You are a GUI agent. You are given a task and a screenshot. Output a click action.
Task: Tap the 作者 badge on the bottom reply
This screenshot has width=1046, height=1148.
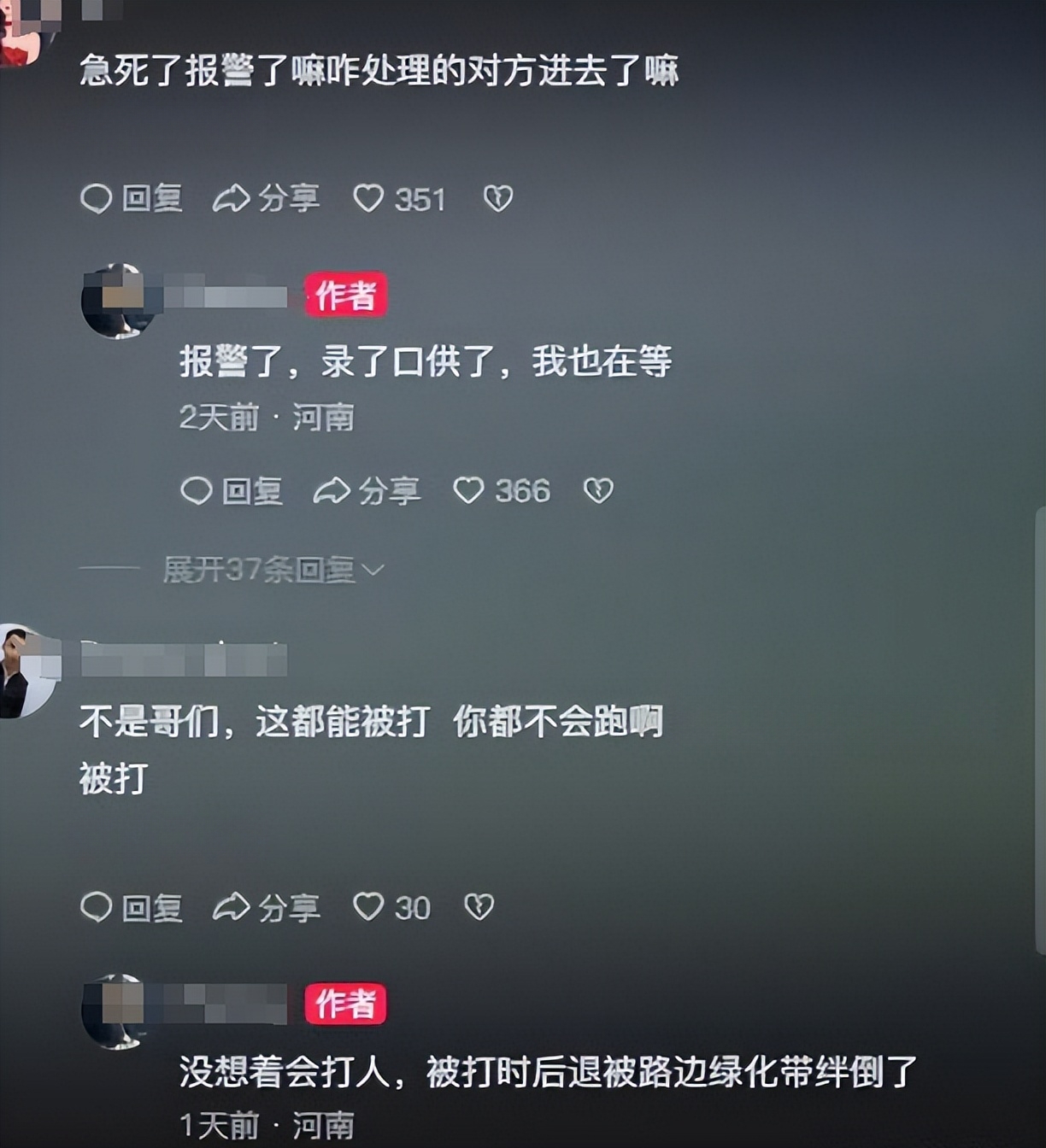point(346,1004)
